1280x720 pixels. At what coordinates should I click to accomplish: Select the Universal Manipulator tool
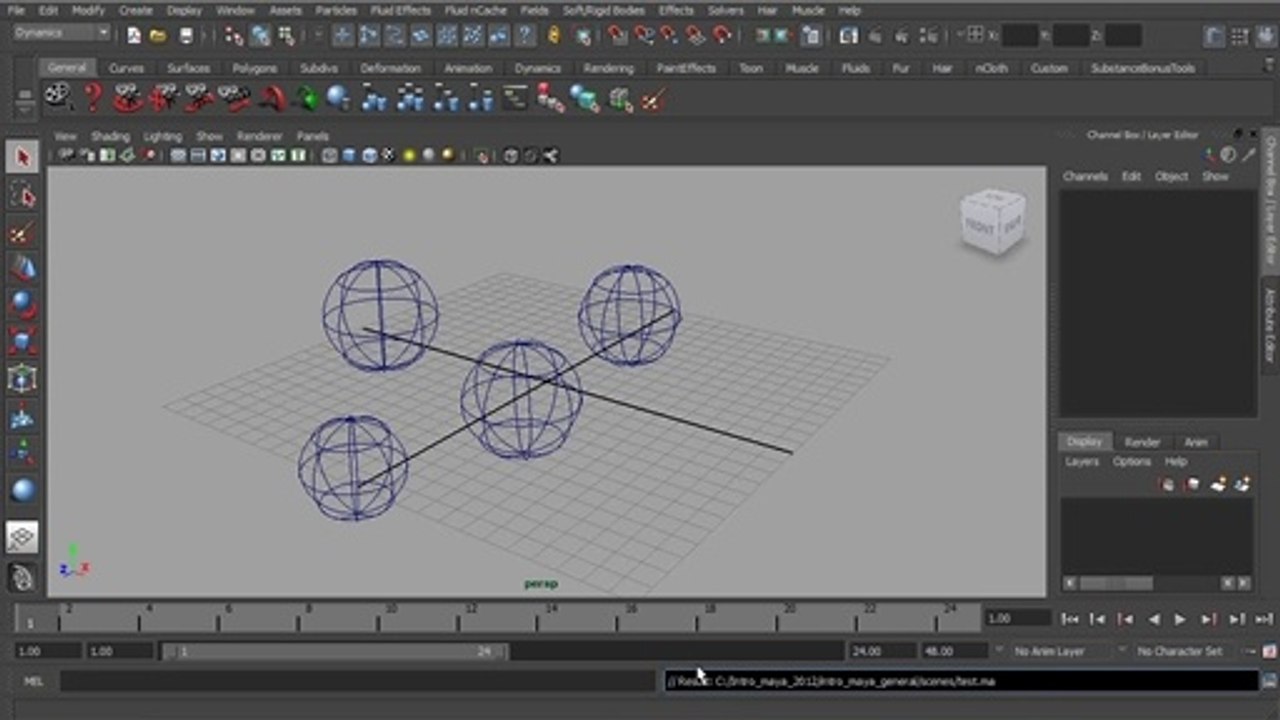tap(23, 378)
